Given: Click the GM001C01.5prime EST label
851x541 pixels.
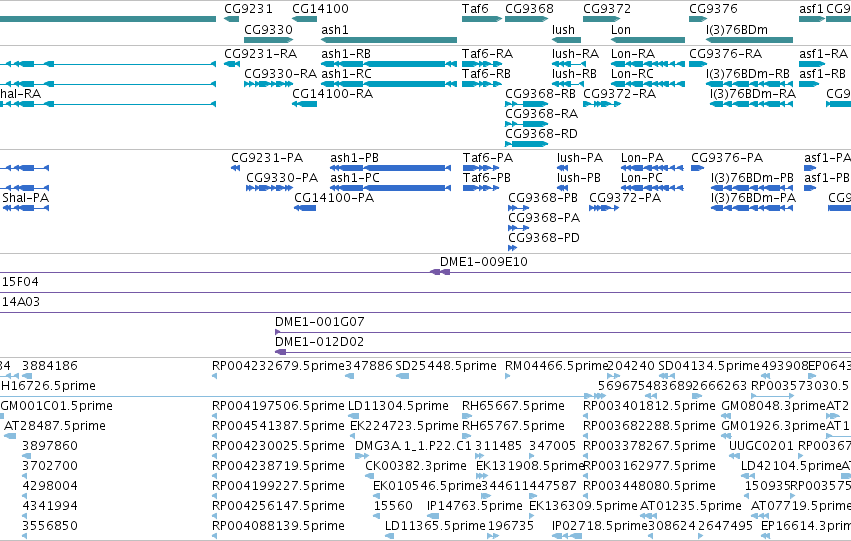Looking at the screenshot, I should click(x=57, y=406).
